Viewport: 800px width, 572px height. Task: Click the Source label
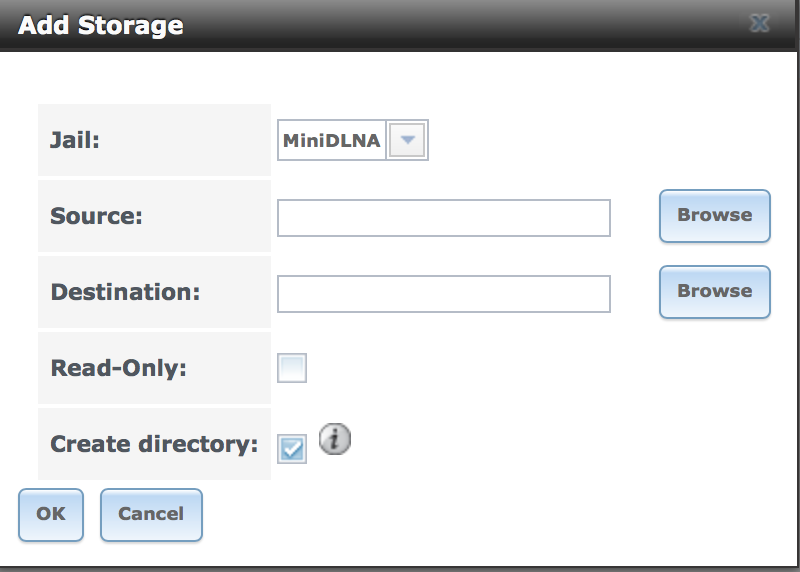[96, 216]
